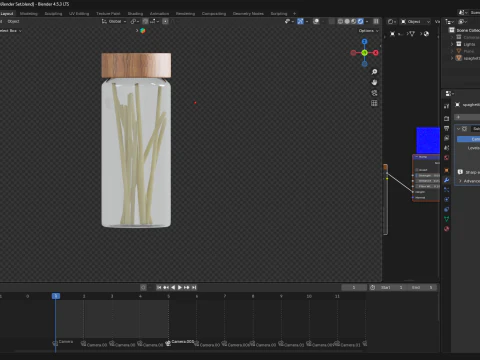Viewport: 480px width, 360px height.
Task: Jump to the timeline start frame
Action: coord(159,287)
